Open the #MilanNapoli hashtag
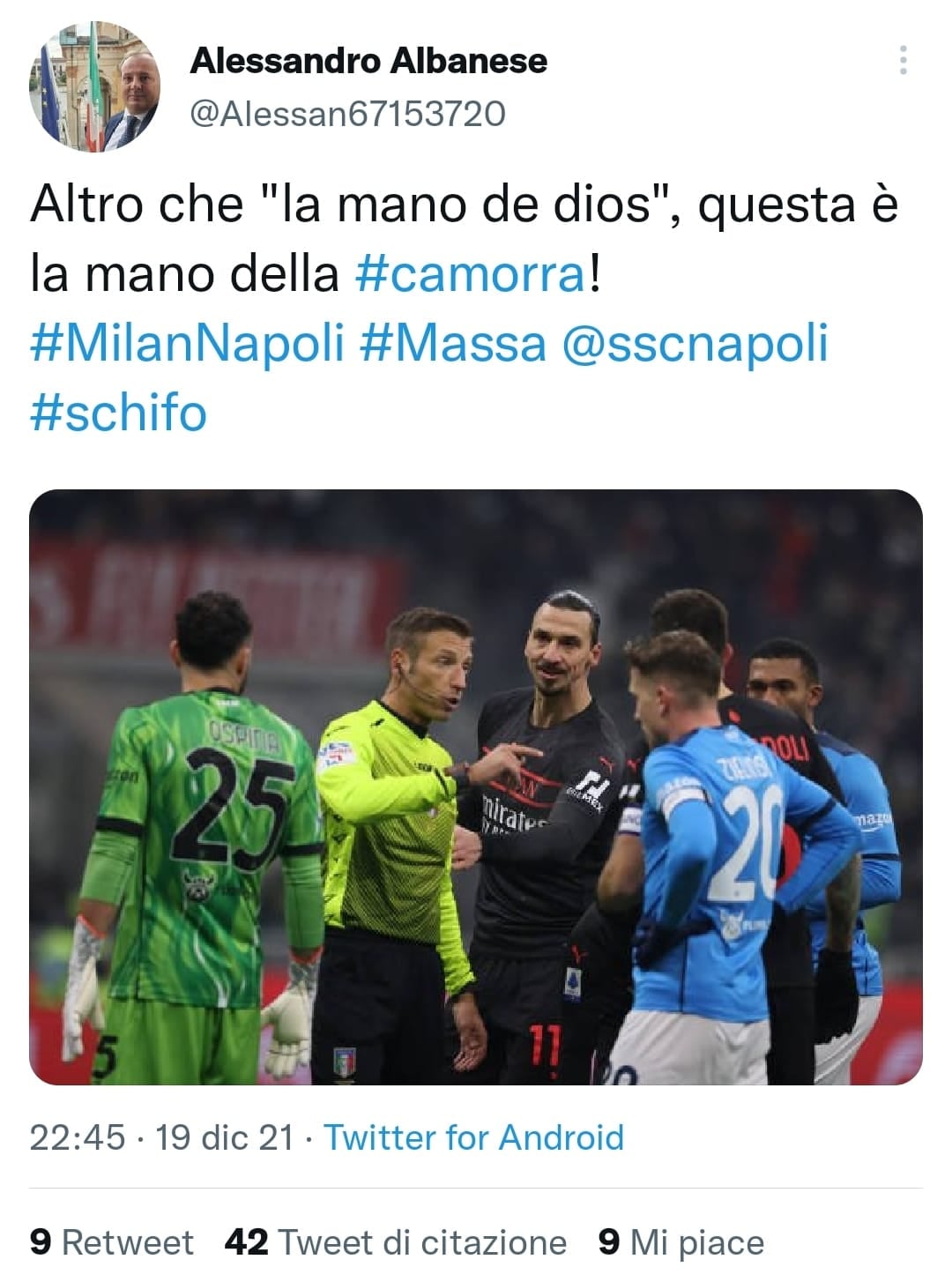952x1282 pixels. [x=187, y=343]
